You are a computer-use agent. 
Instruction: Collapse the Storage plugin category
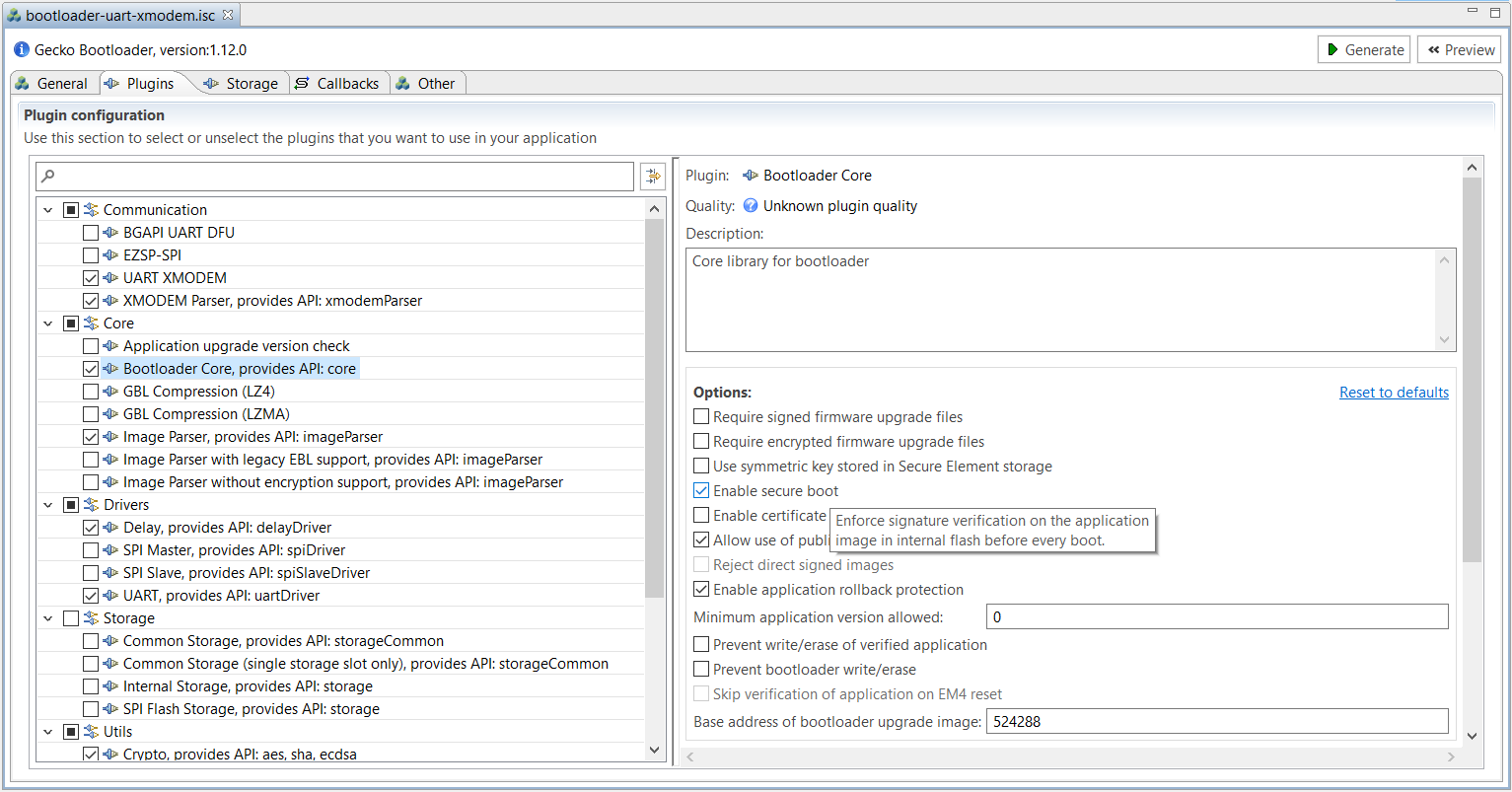tap(48, 618)
